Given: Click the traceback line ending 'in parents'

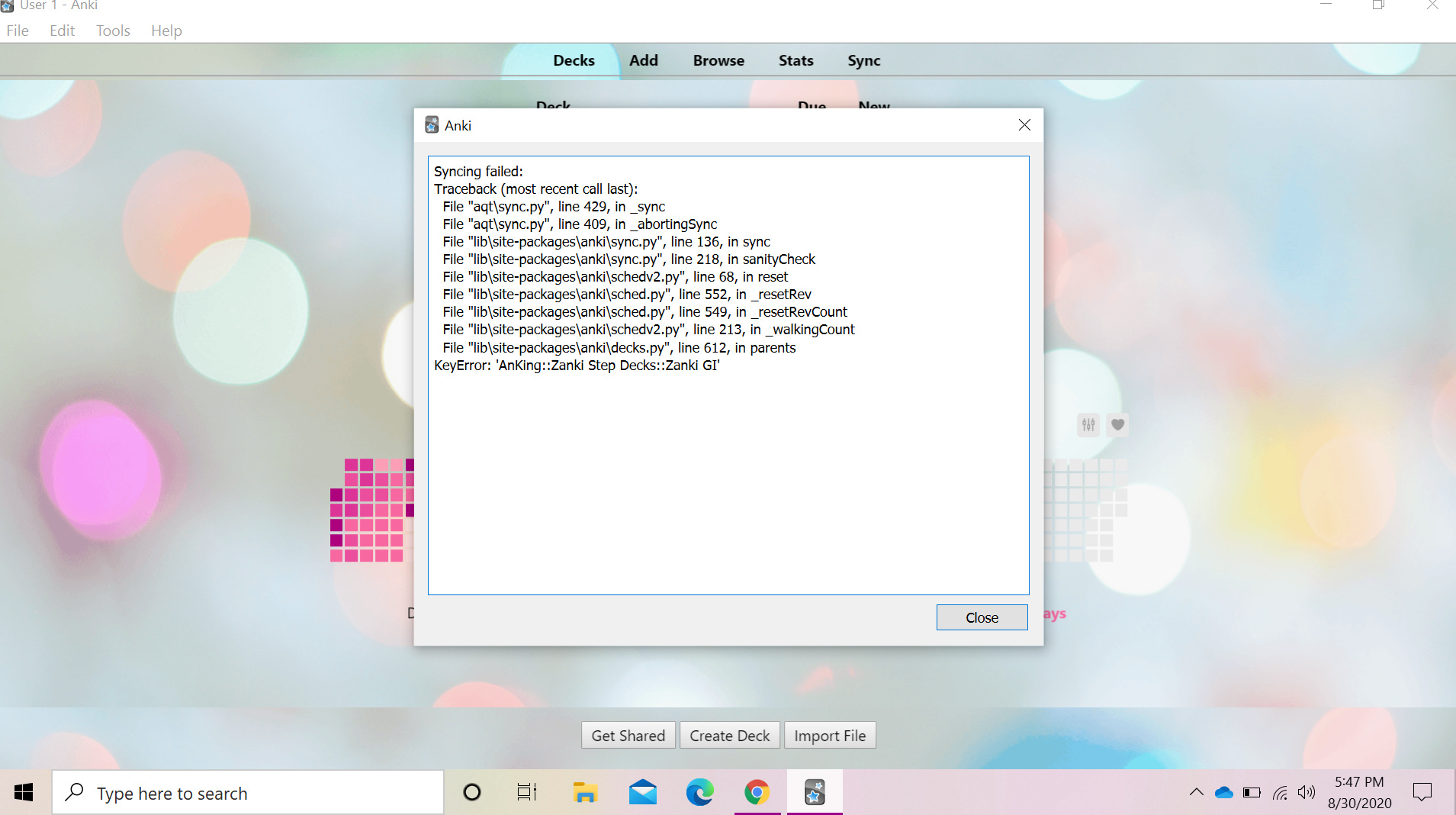Looking at the screenshot, I should click(619, 348).
